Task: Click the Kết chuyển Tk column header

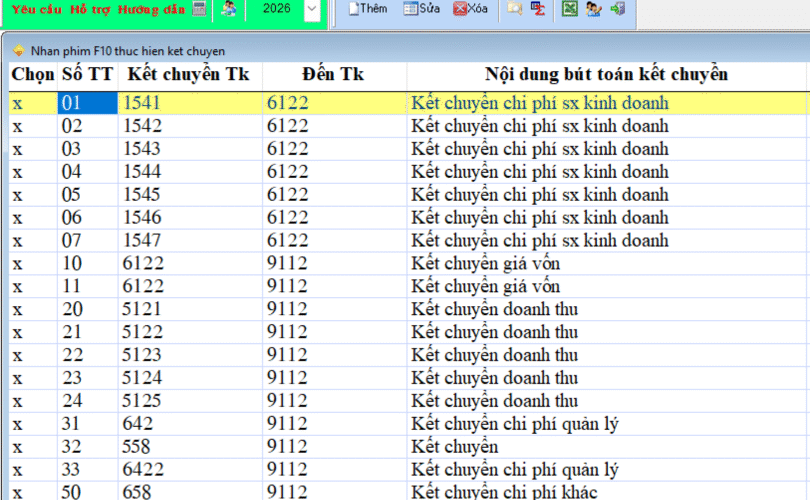Action: [x=190, y=75]
